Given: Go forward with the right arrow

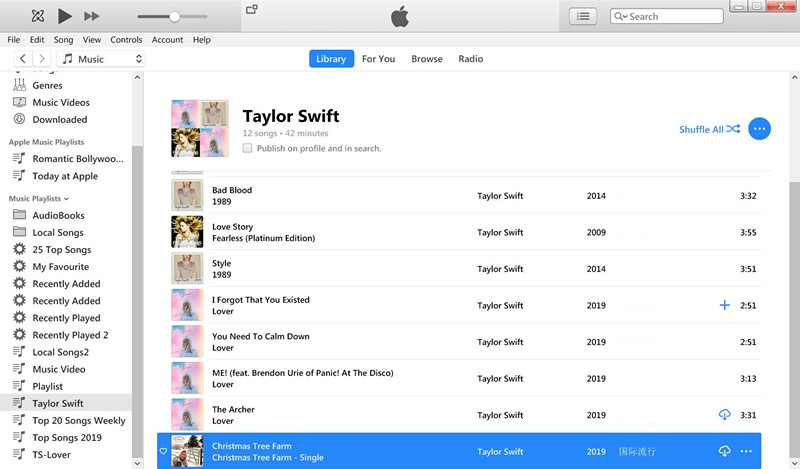Looking at the screenshot, I should 42,59.
